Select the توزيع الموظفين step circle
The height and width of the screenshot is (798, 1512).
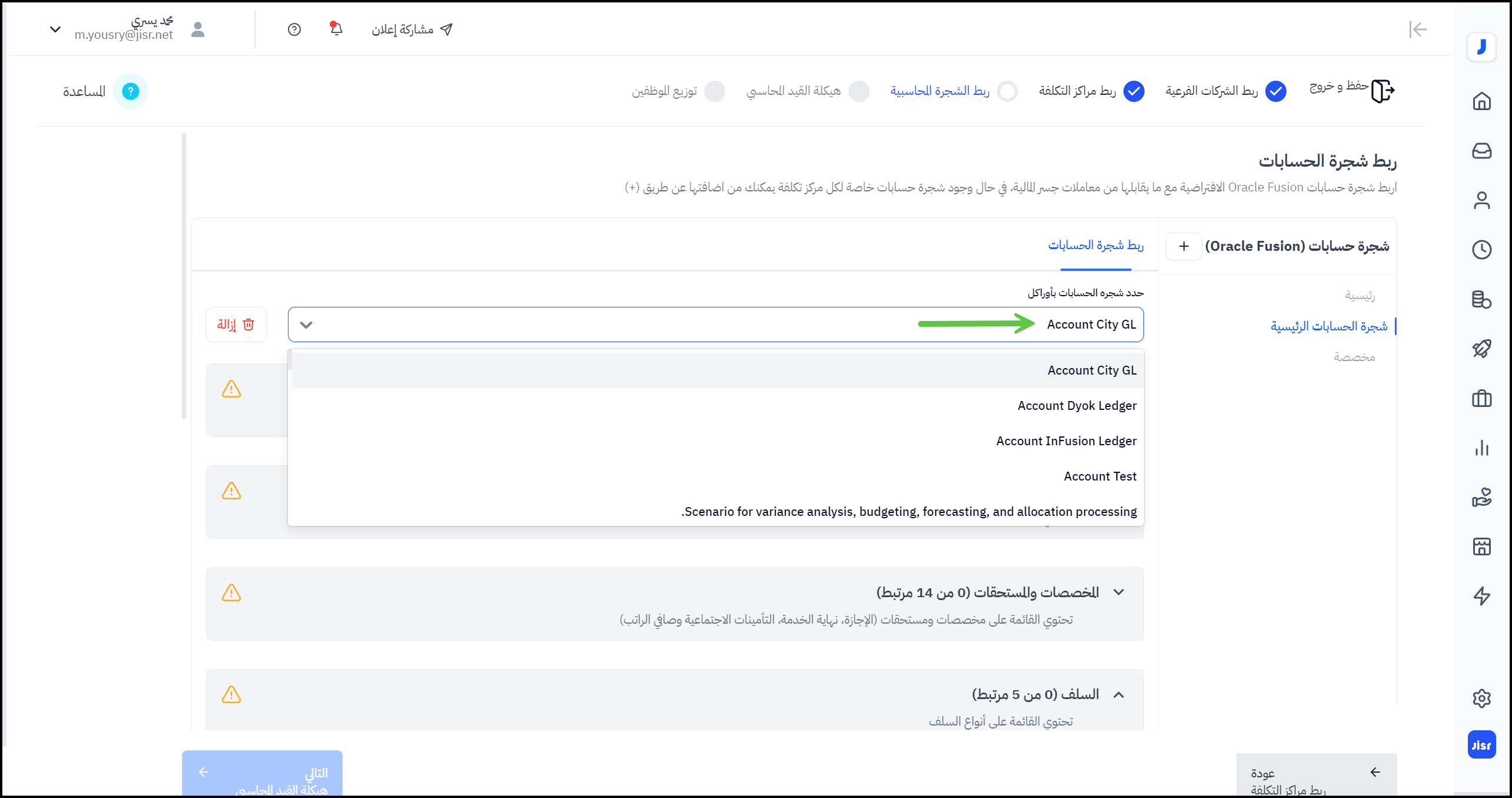point(715,91)
